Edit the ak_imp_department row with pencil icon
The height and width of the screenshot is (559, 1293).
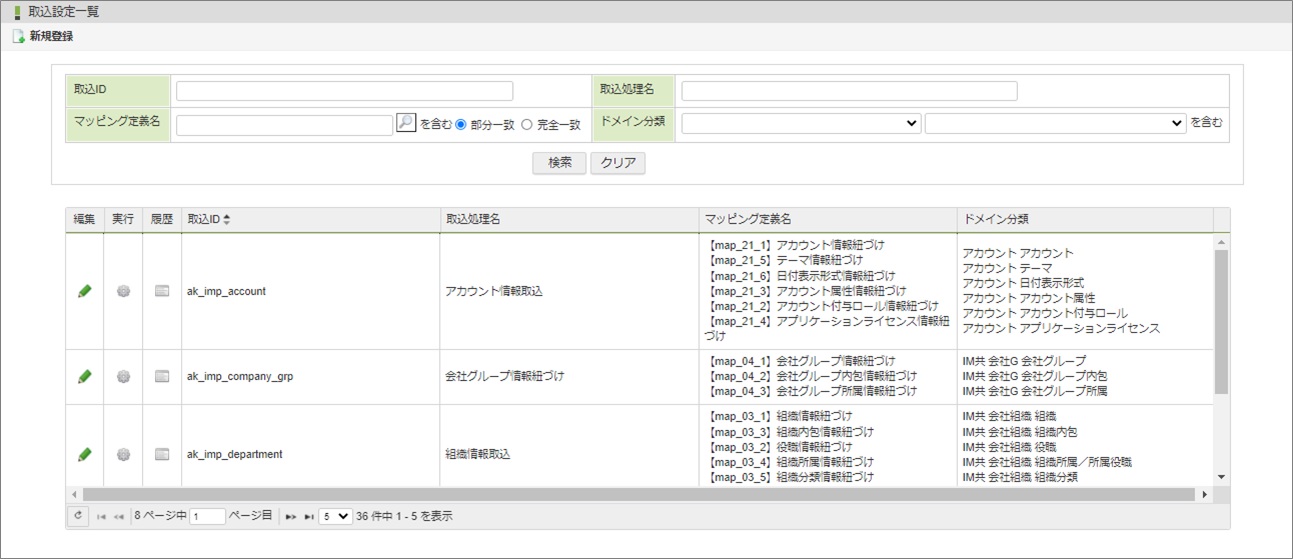85,454
